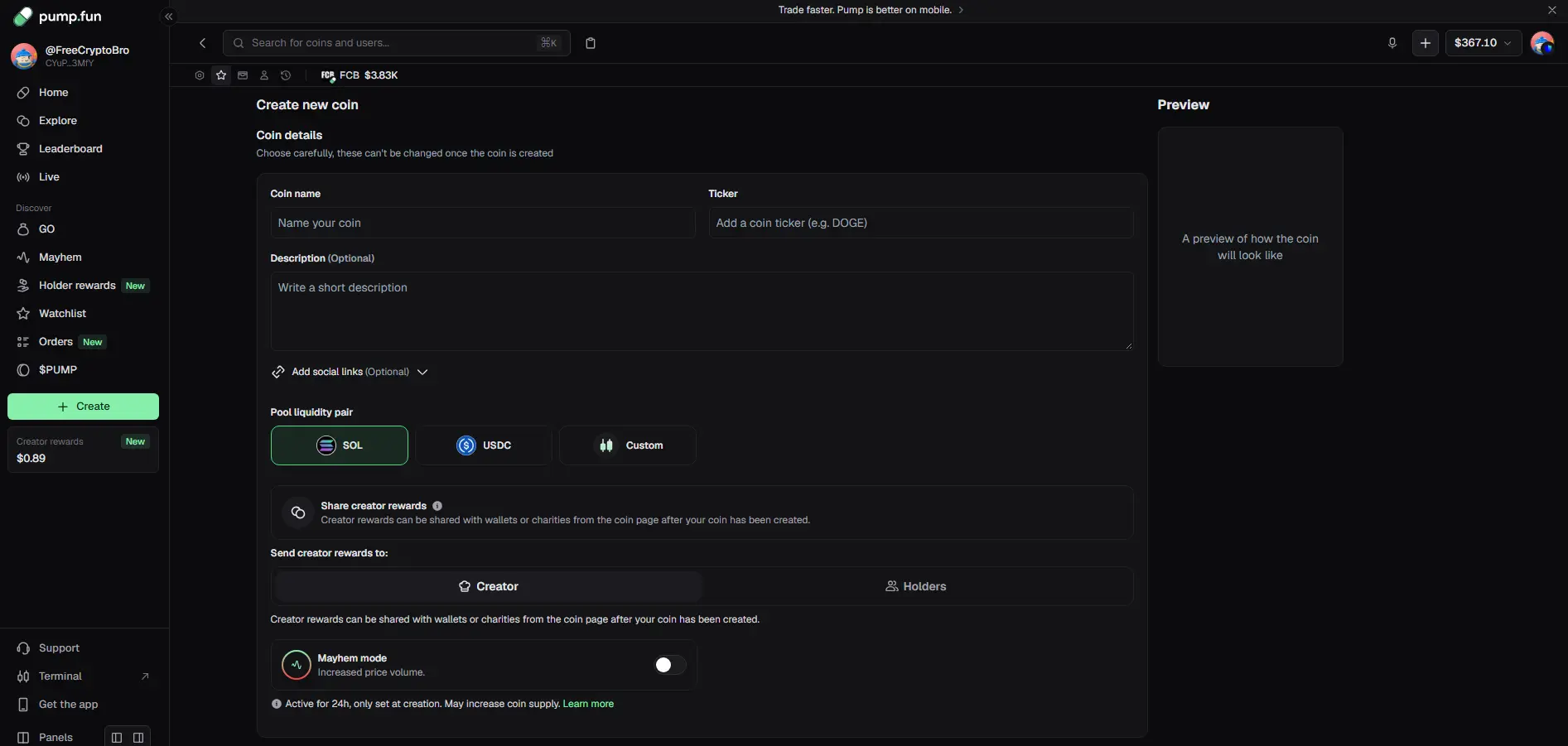This screenshot has height=746, width=1568.
Task: Click the circular settings icon in the ticker bar
Action: [x=200, y=75]
